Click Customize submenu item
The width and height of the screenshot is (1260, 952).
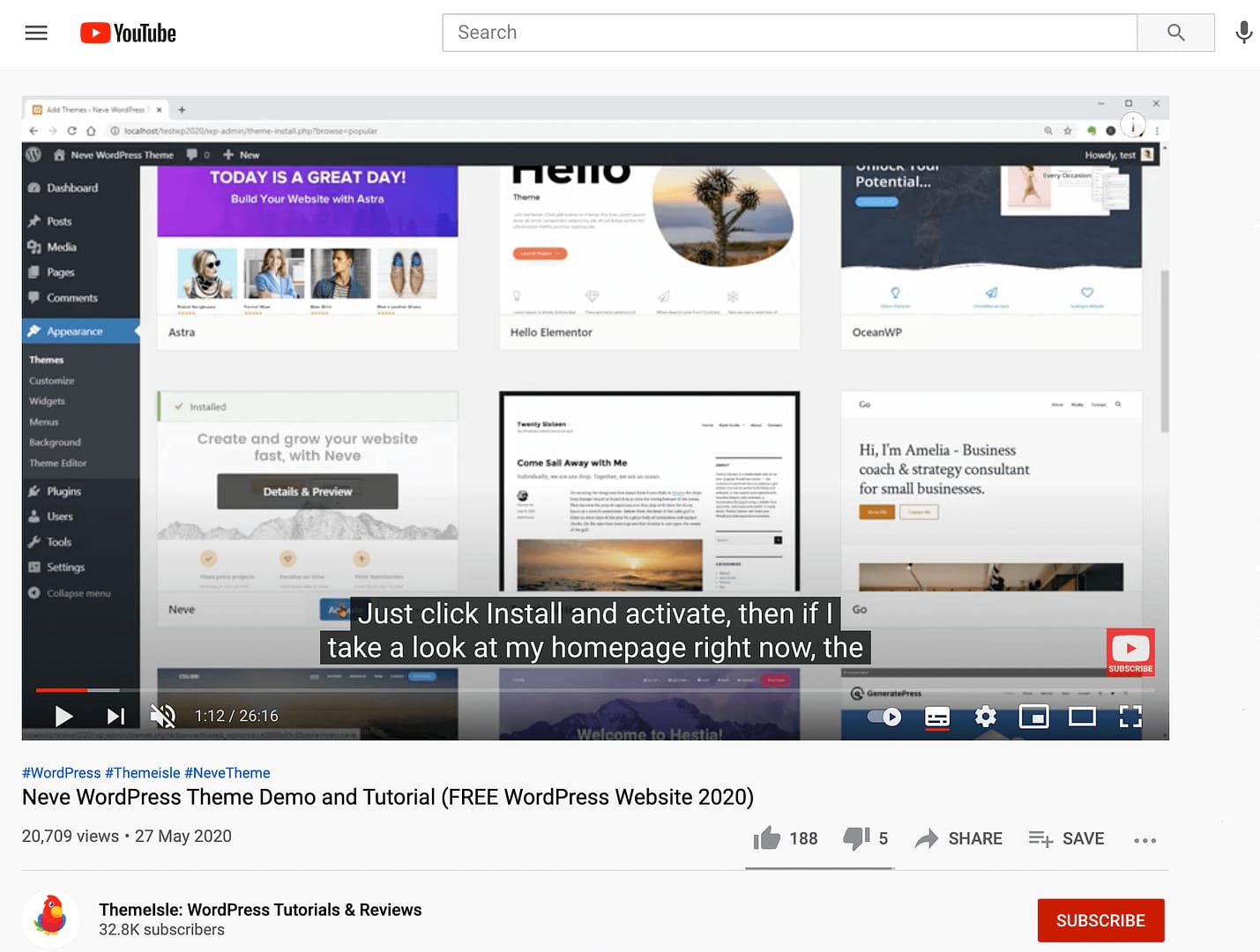click(51, 381)
